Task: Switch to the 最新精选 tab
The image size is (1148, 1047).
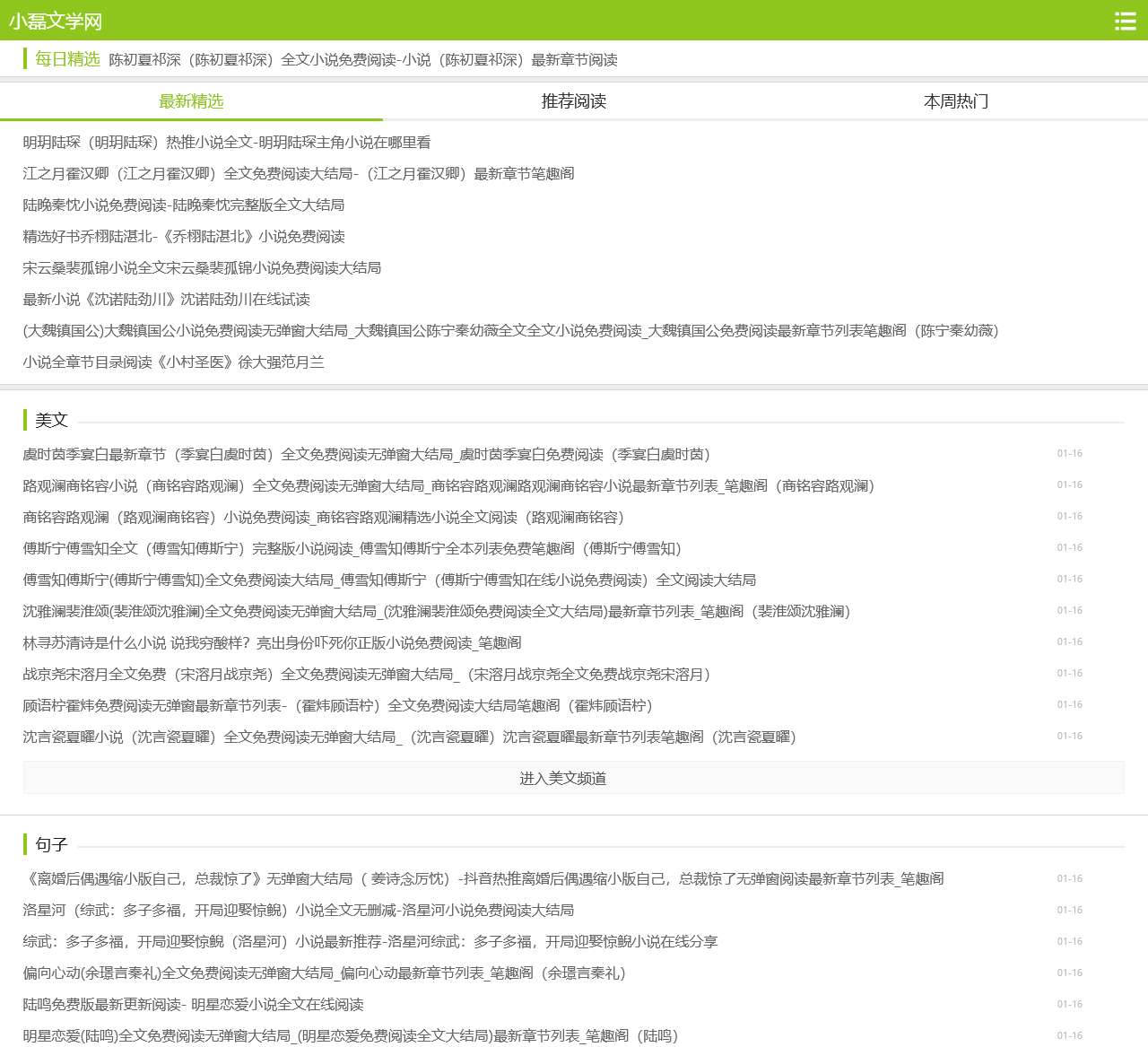Action: [x=191, y=101]
